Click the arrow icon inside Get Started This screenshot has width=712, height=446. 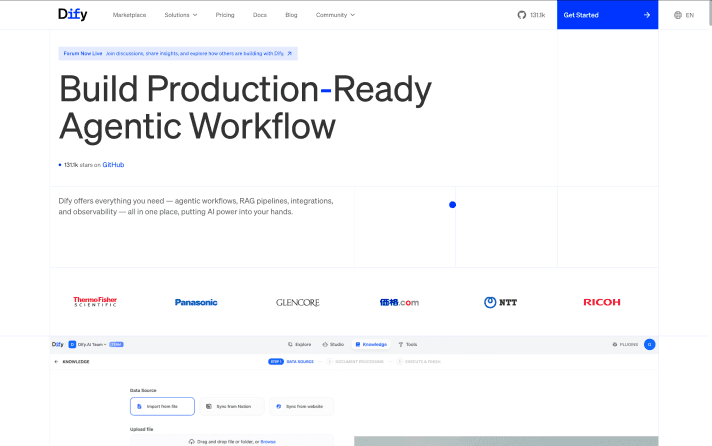tap(647, 15)
